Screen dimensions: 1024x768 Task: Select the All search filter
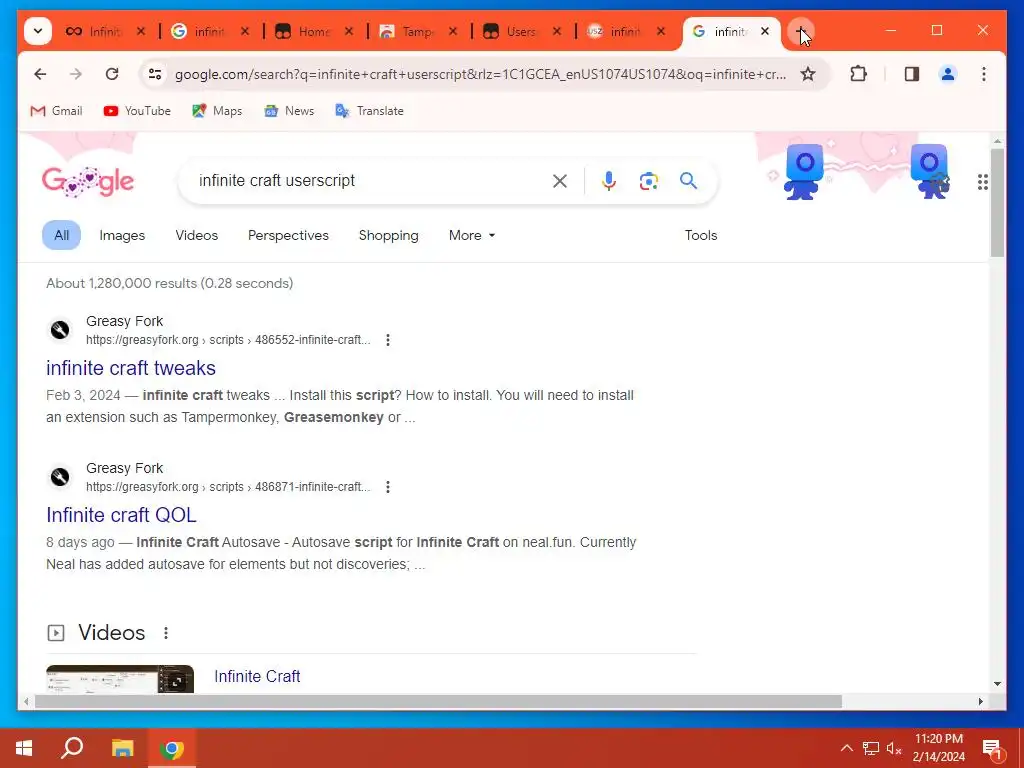61,235
